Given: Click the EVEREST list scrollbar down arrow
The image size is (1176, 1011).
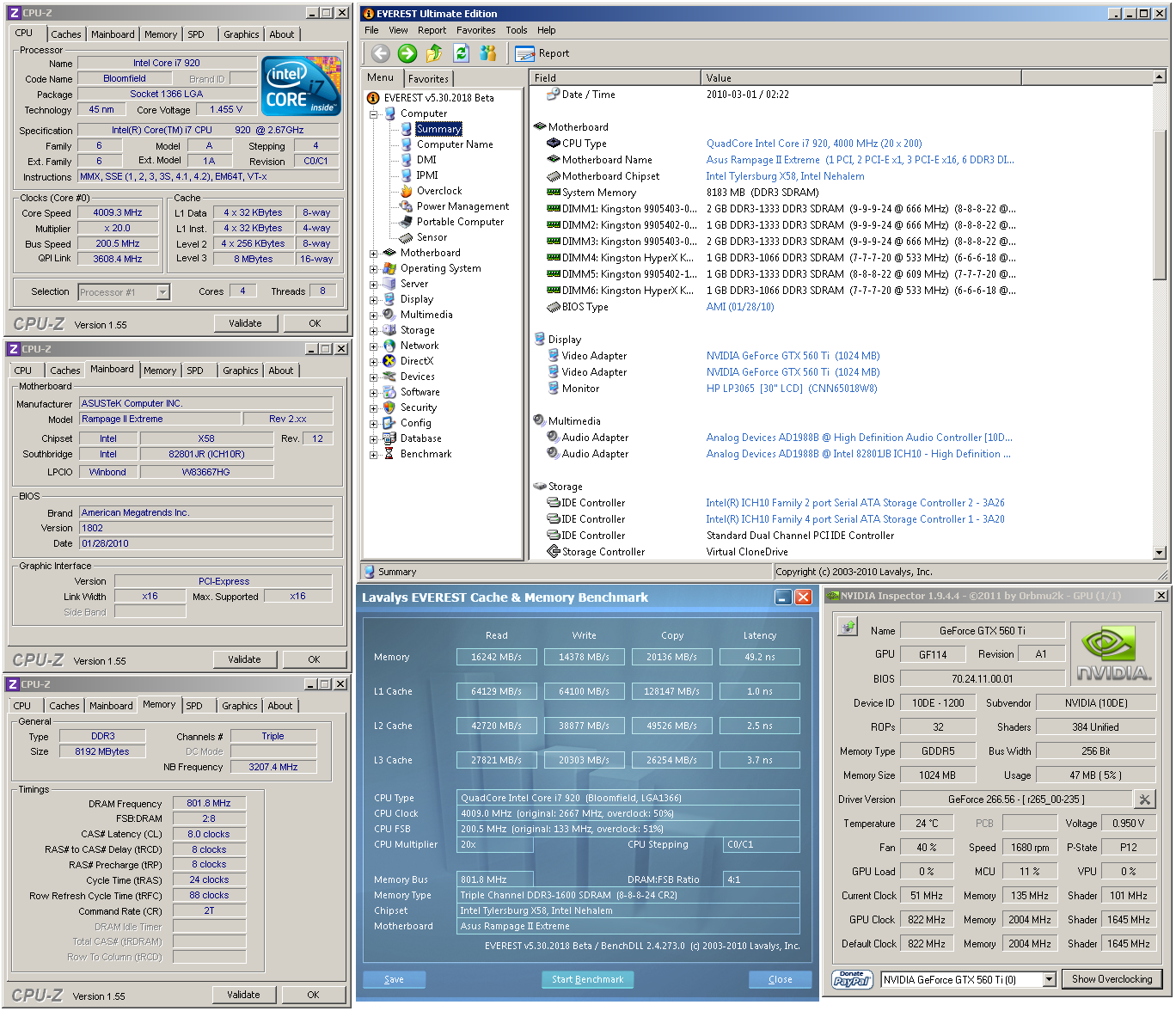Looking at the screenshot, I should pos(1160,552).
